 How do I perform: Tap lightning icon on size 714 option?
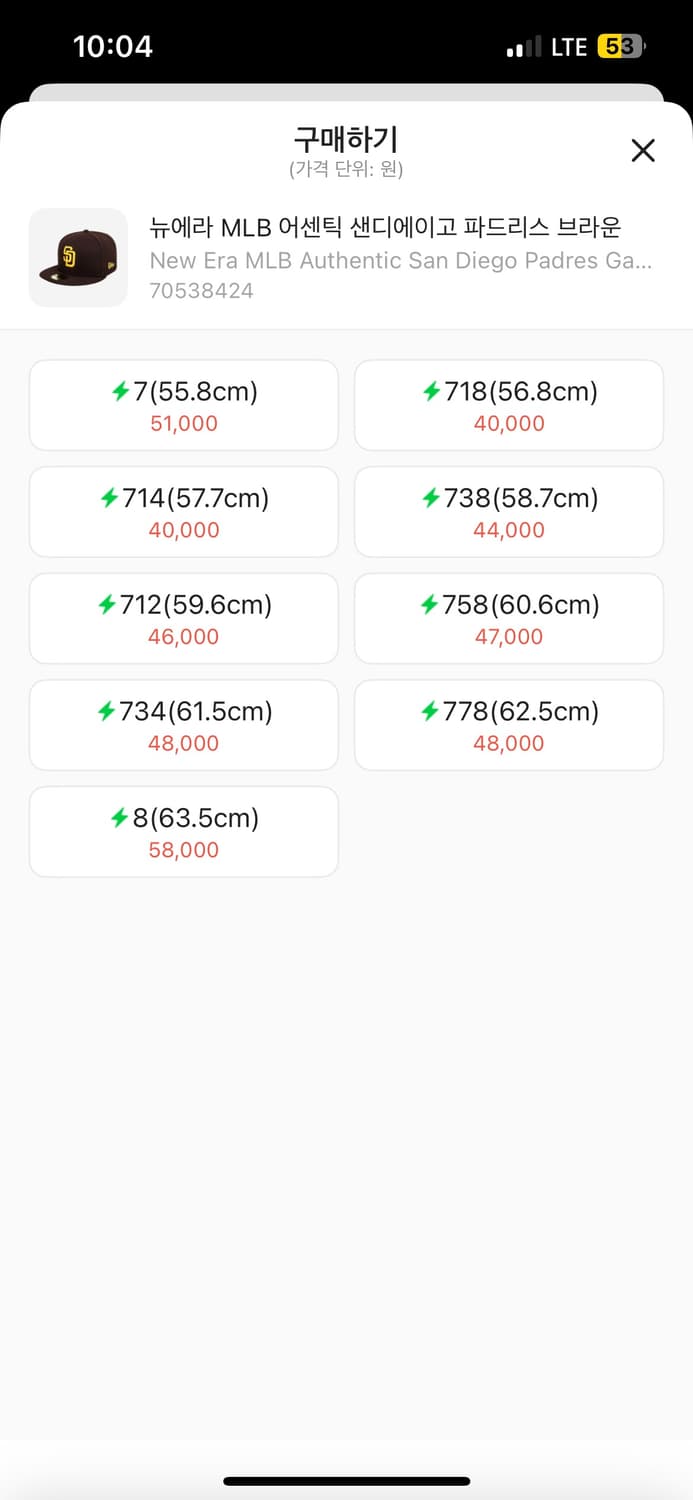(x=109, y=498)
